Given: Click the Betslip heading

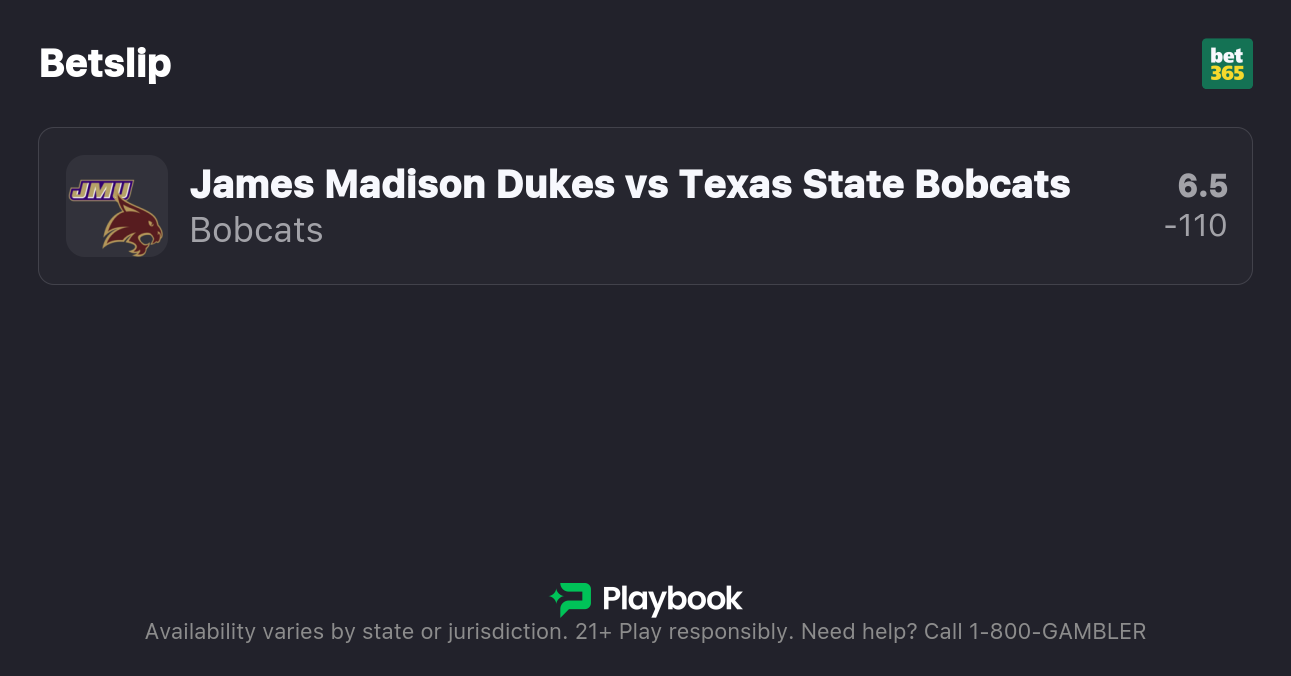Looking at the screenshot, I should click(105, 63).
